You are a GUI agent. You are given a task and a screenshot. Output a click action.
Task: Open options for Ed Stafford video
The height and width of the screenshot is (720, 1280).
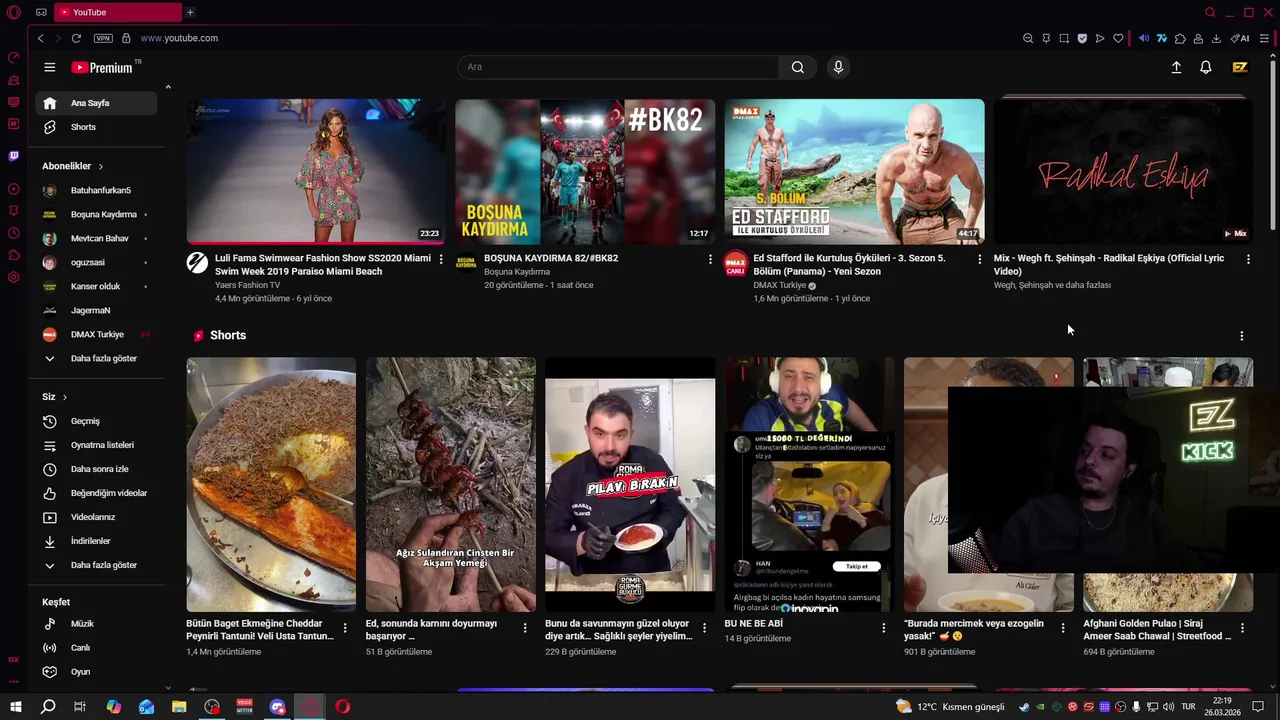click(979, 259)
